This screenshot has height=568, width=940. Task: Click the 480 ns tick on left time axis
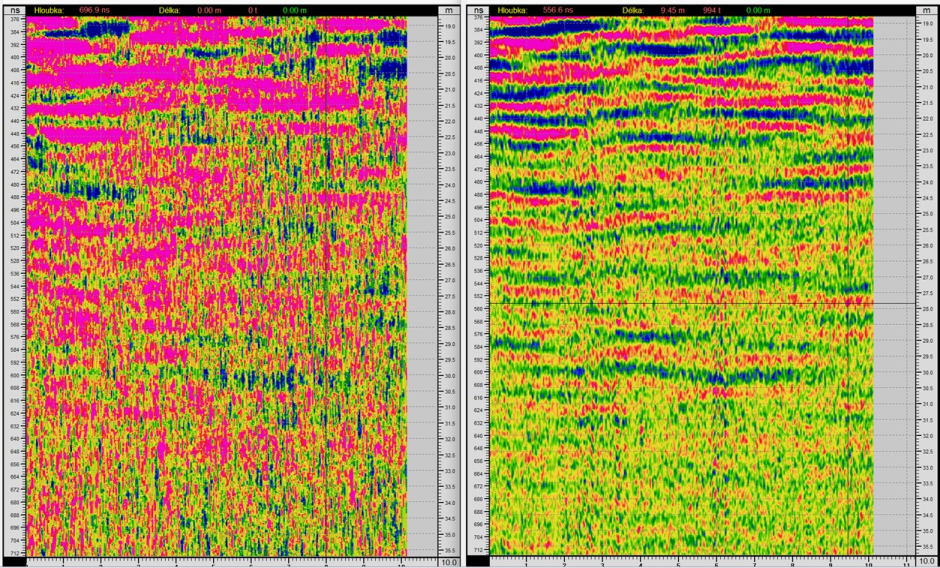[14, 183]
